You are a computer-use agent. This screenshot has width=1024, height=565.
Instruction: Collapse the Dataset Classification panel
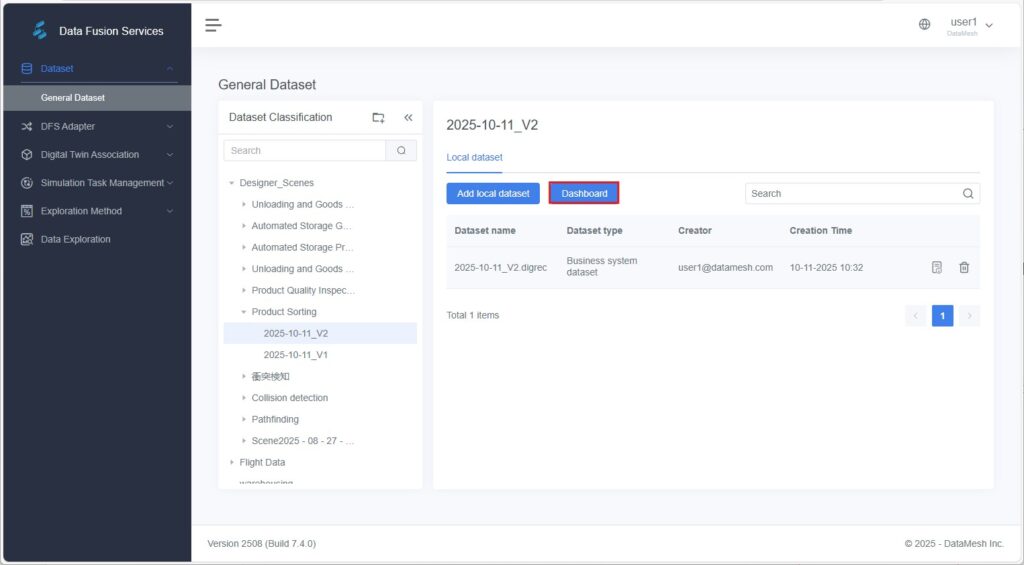point(408,118)
